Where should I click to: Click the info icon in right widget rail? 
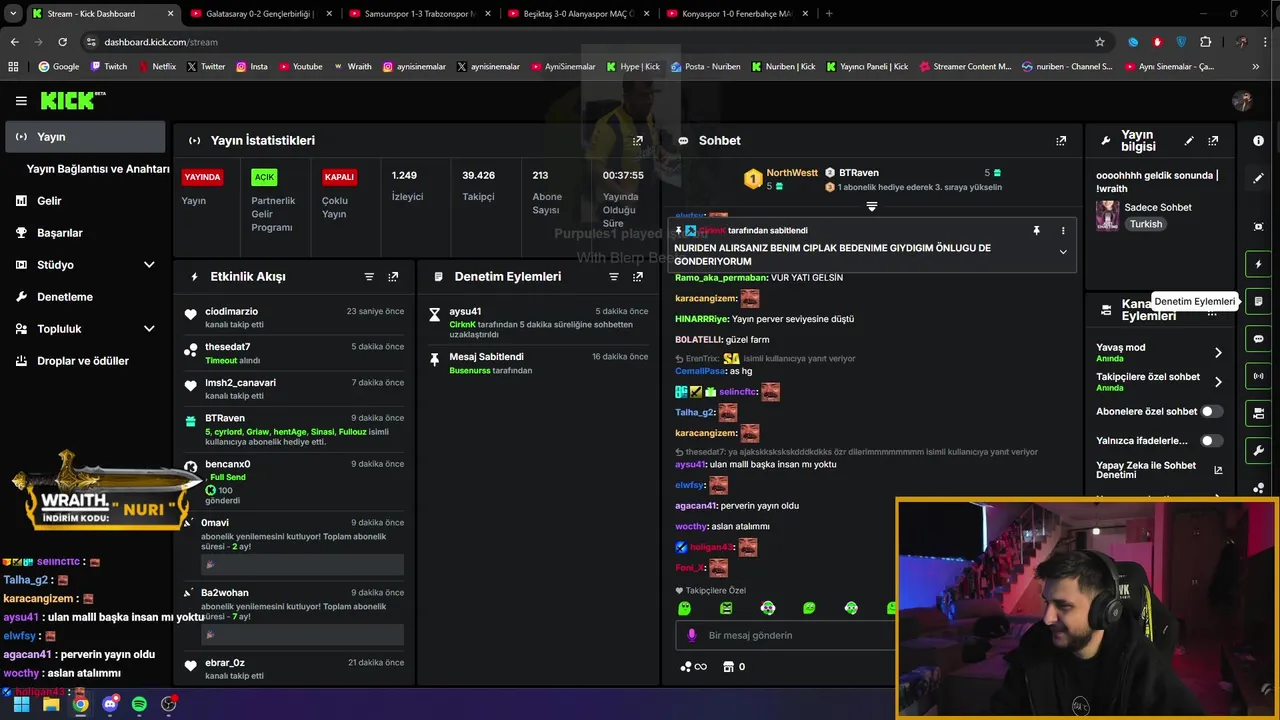[1258, 141]
